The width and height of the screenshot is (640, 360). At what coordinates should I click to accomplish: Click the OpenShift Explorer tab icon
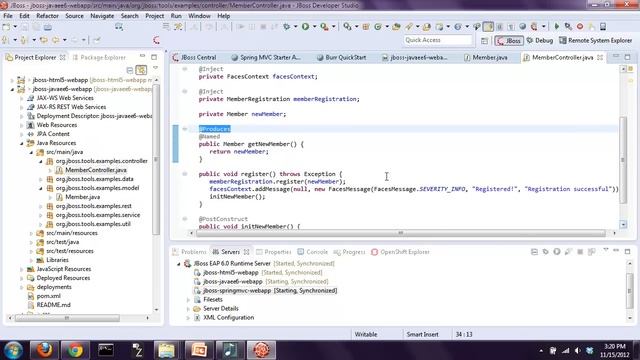point(375,252)
